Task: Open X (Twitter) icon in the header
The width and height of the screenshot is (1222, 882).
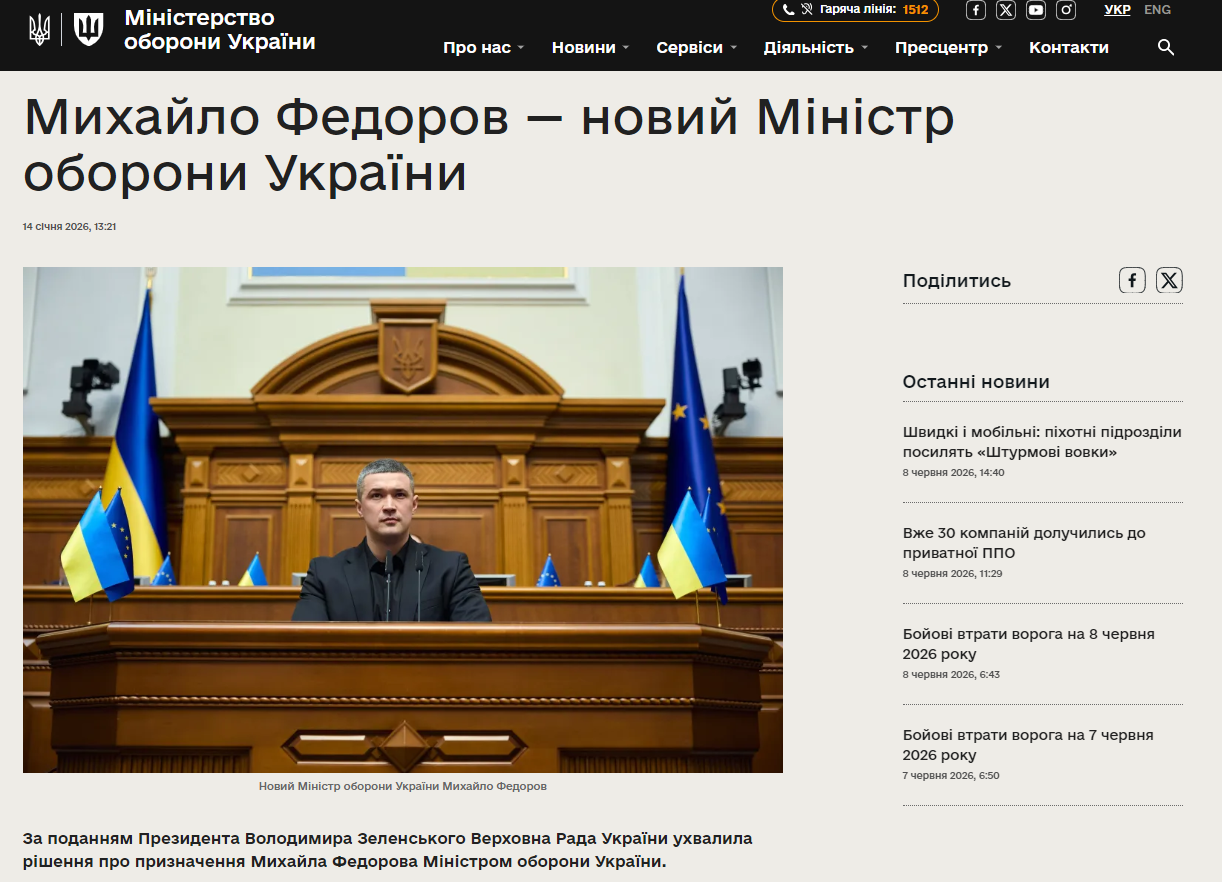Action: pyautogui.click(x=1006, y=10)
